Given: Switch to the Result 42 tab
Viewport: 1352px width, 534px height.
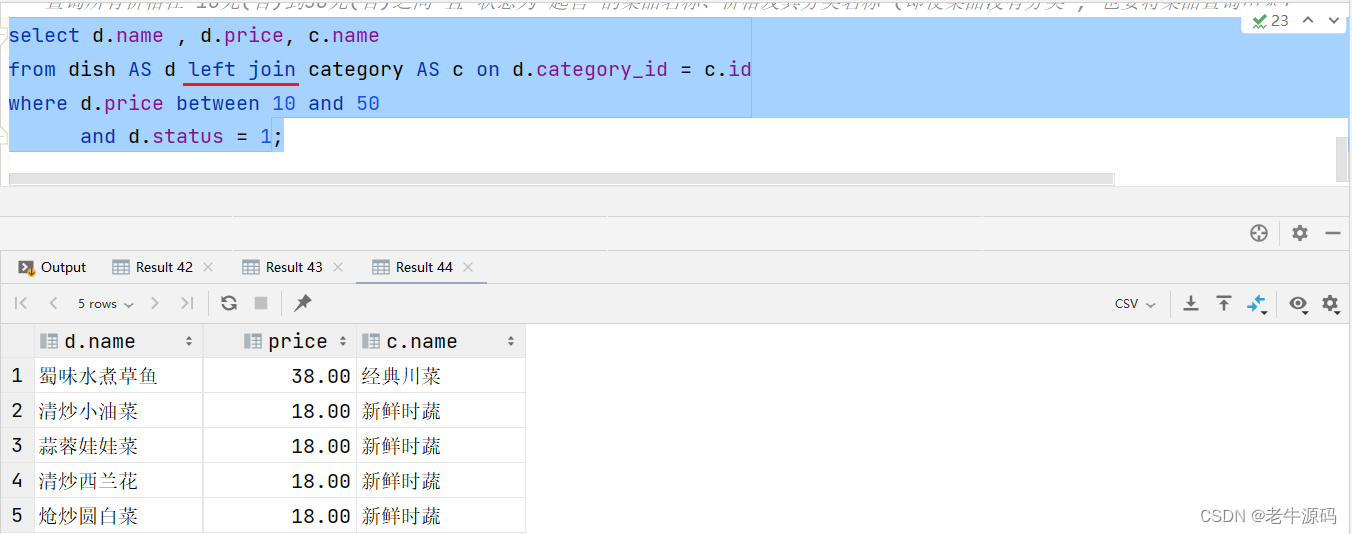Looking at the screenshot, I should [163, 267].
